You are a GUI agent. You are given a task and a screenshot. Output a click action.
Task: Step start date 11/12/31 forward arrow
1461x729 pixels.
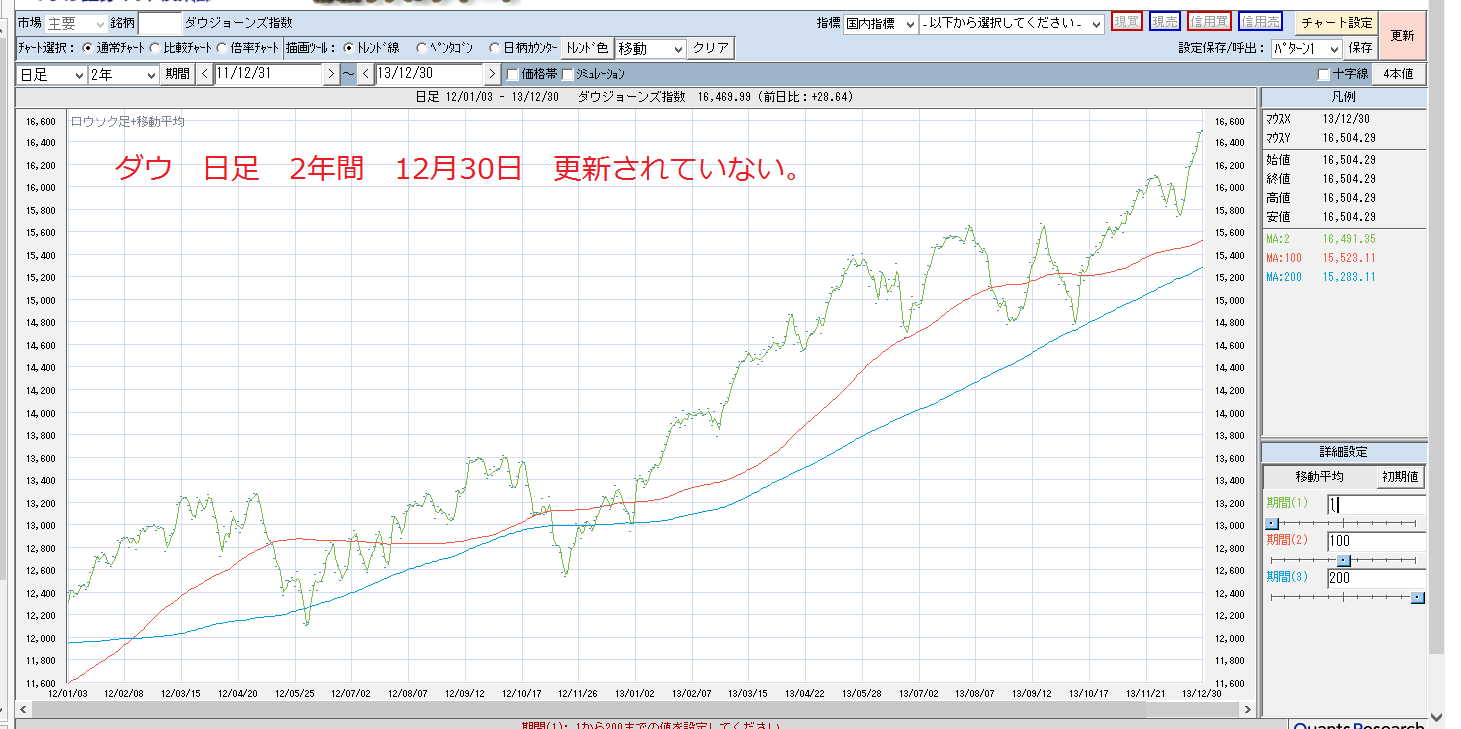(331, 73)
